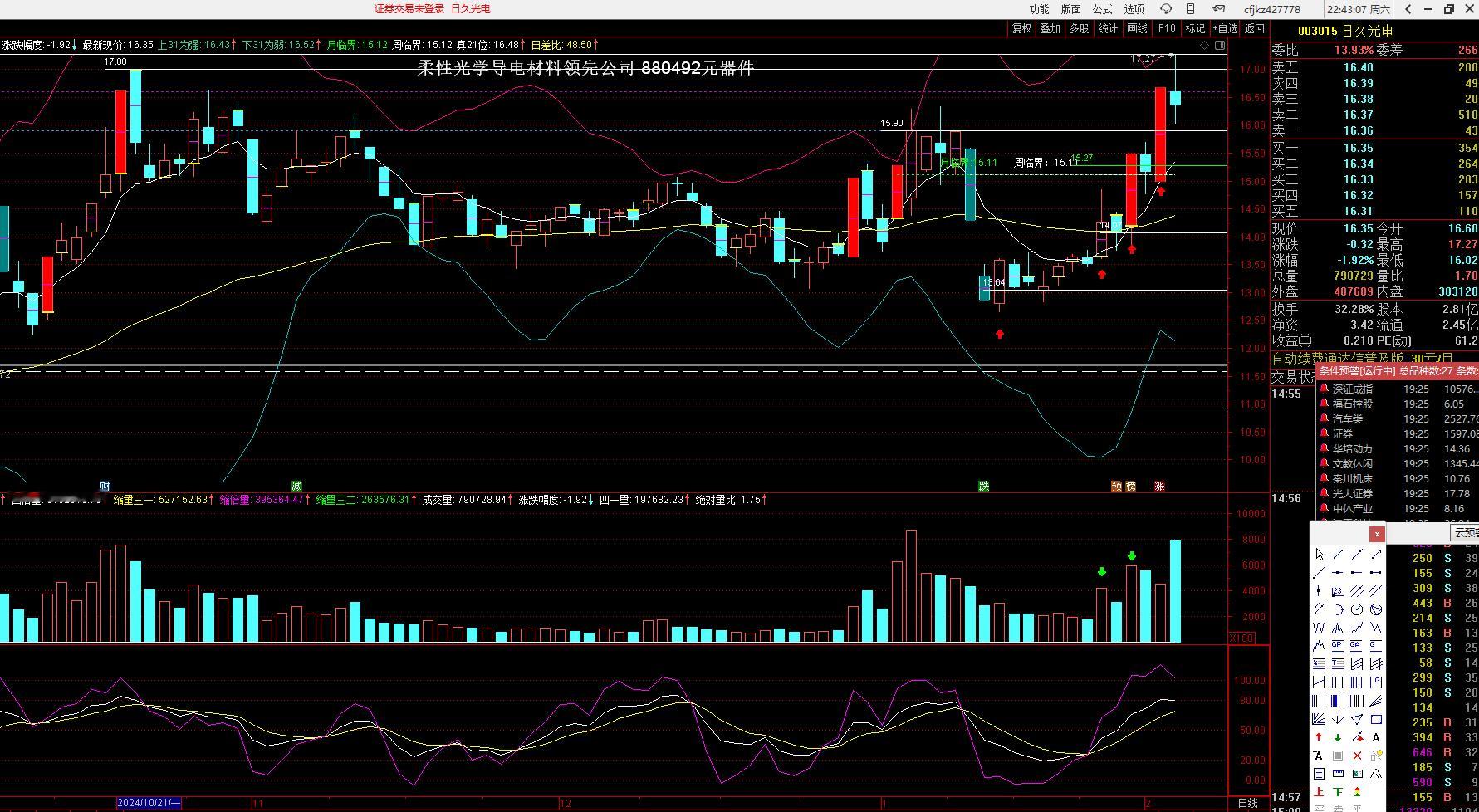This screenshot has width=1479, height=812.
Task: Open the mail envelope icon in title bar
Action: [x=1219, y=9]
